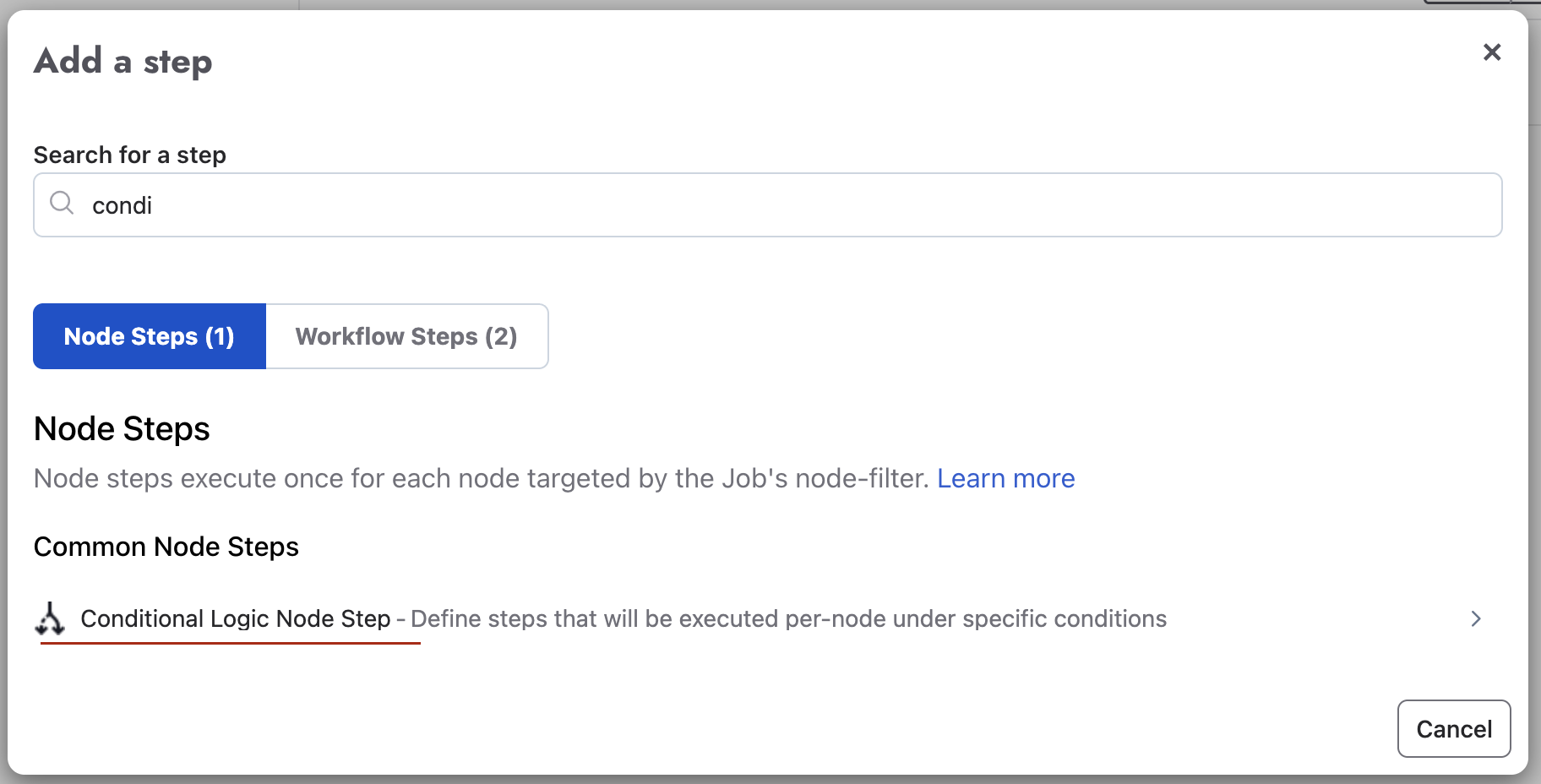Screen dimensions: 1541x784
Task: Open the Conditional Logic Node Step details
Action: [x=234, y=618]
